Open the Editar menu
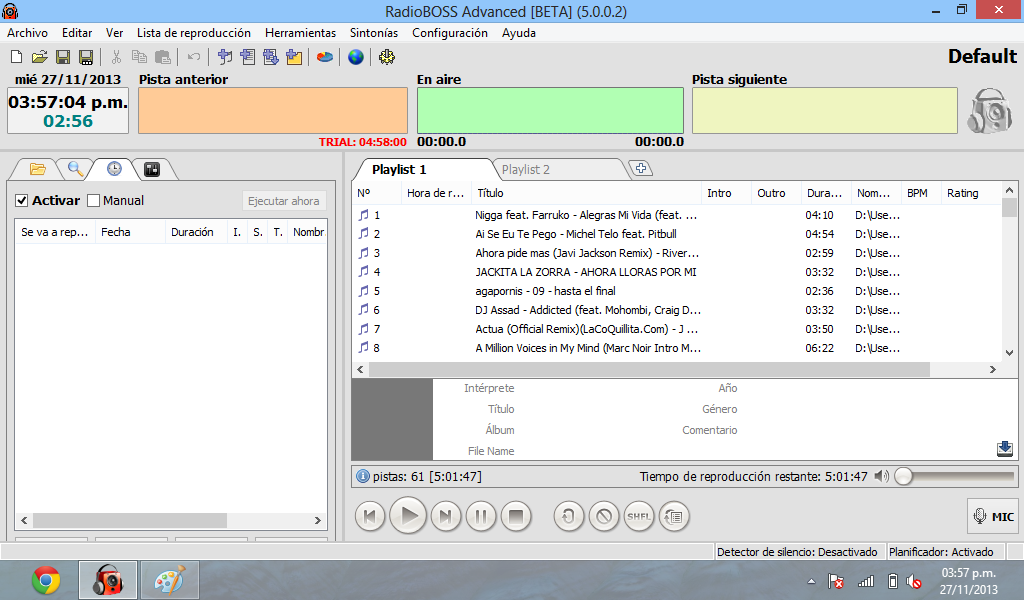 click(x=76, y=33)
